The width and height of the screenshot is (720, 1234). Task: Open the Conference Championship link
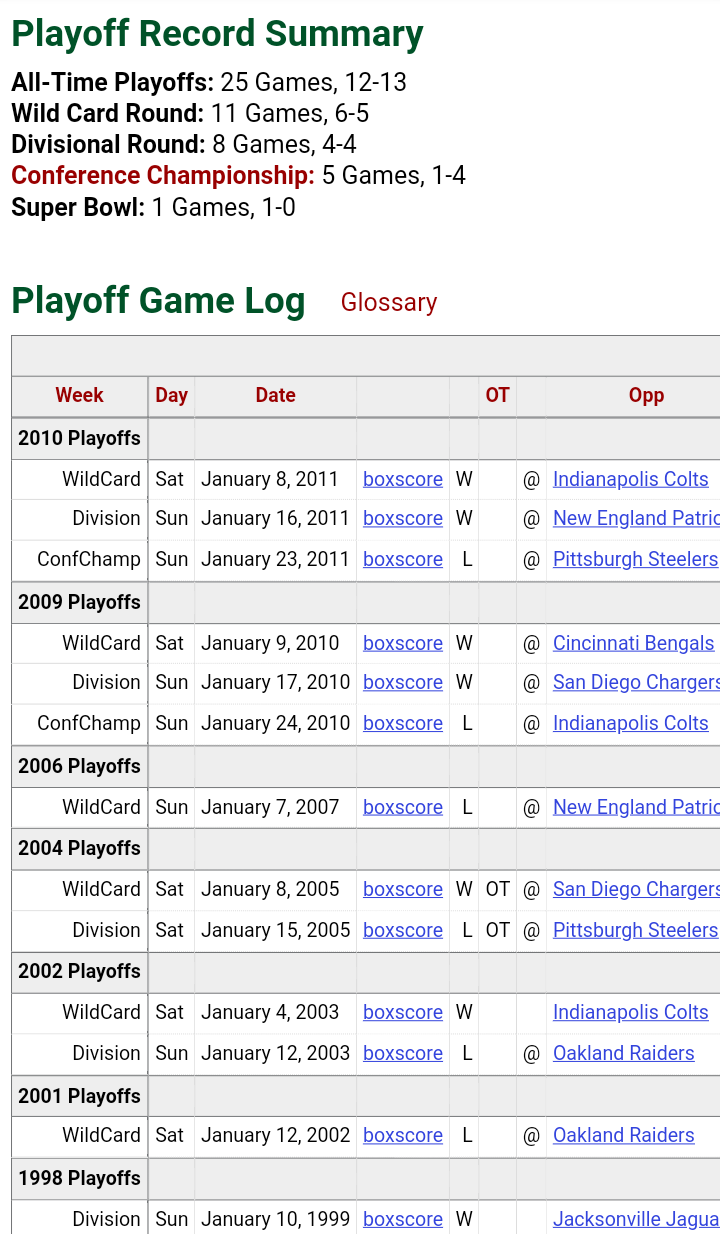163,176
